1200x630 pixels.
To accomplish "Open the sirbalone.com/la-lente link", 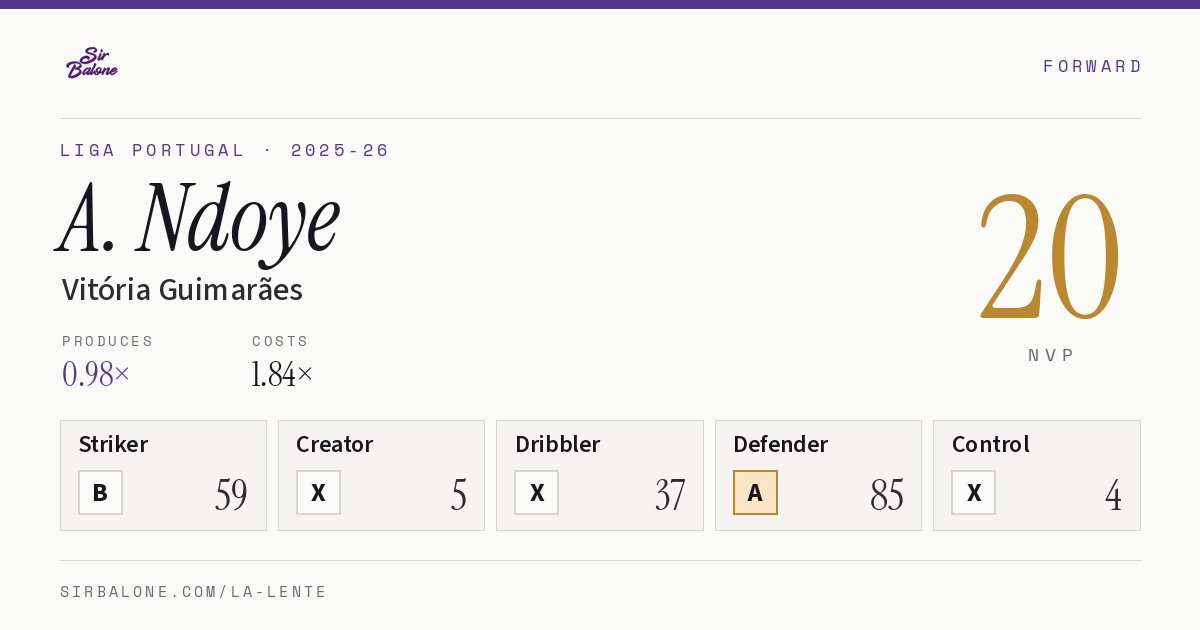I will 194,592.
